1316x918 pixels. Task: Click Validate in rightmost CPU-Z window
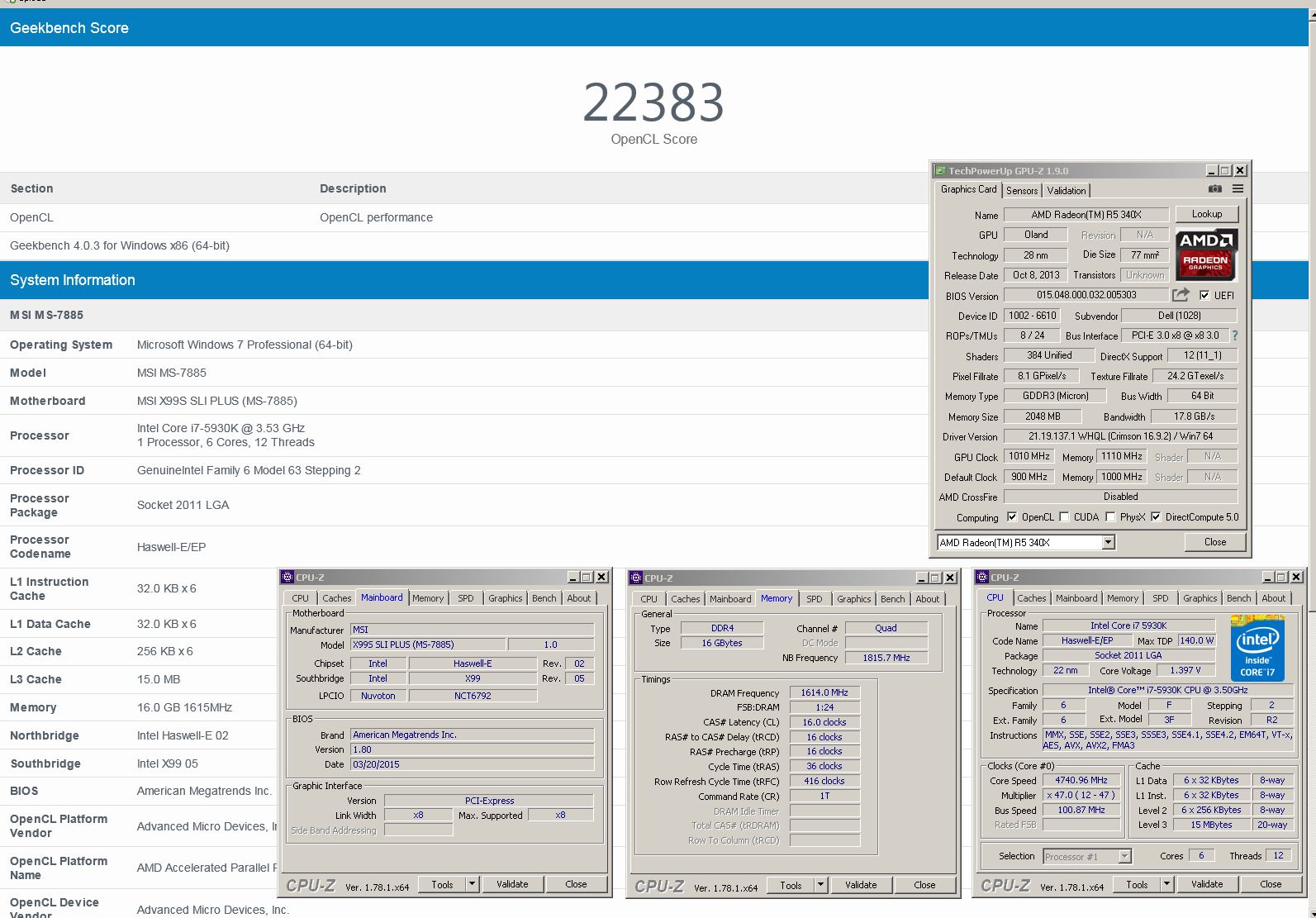tap(1207, 884)
